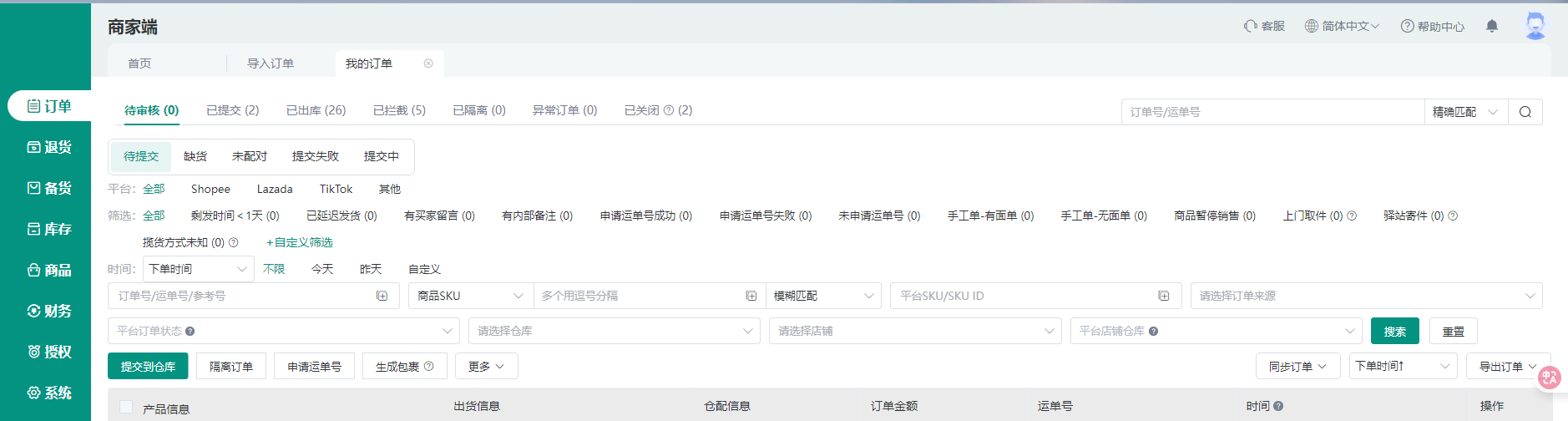1568x421 pixels.
Task: Show help for 已关闭 tab
Action: [668, 110]
